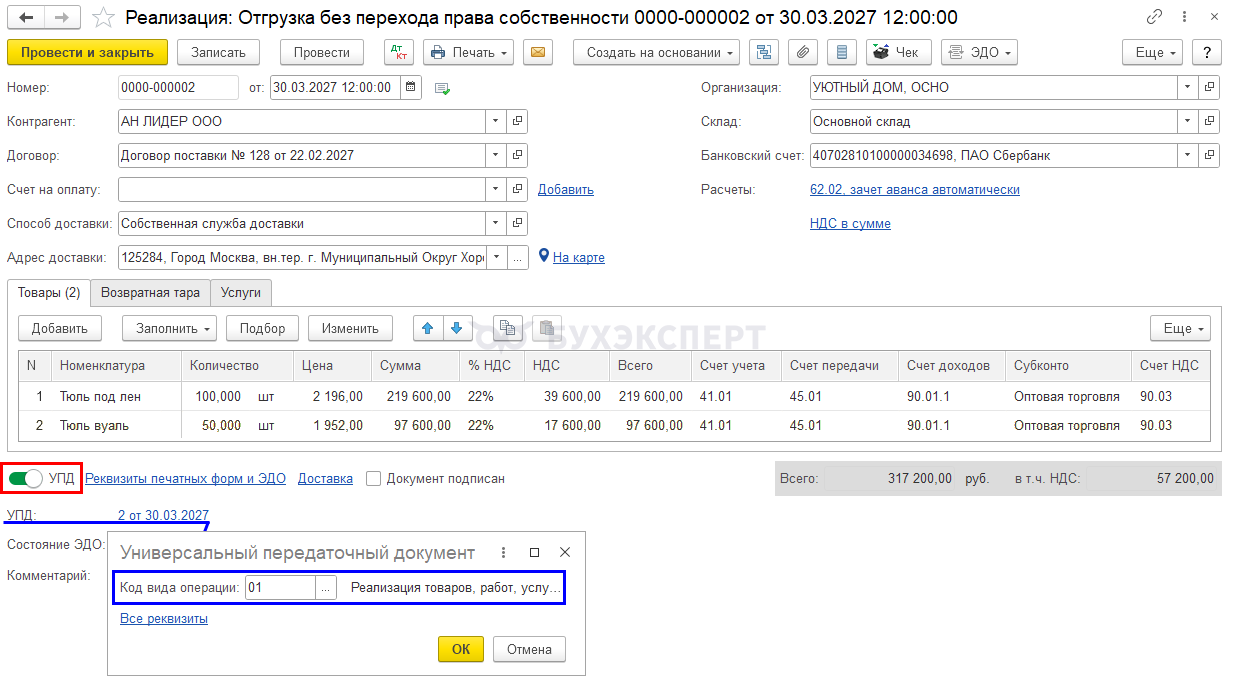Screen dimensions: 1234x676
Task: Open related documents structure icon
Action: click(765, 52)
